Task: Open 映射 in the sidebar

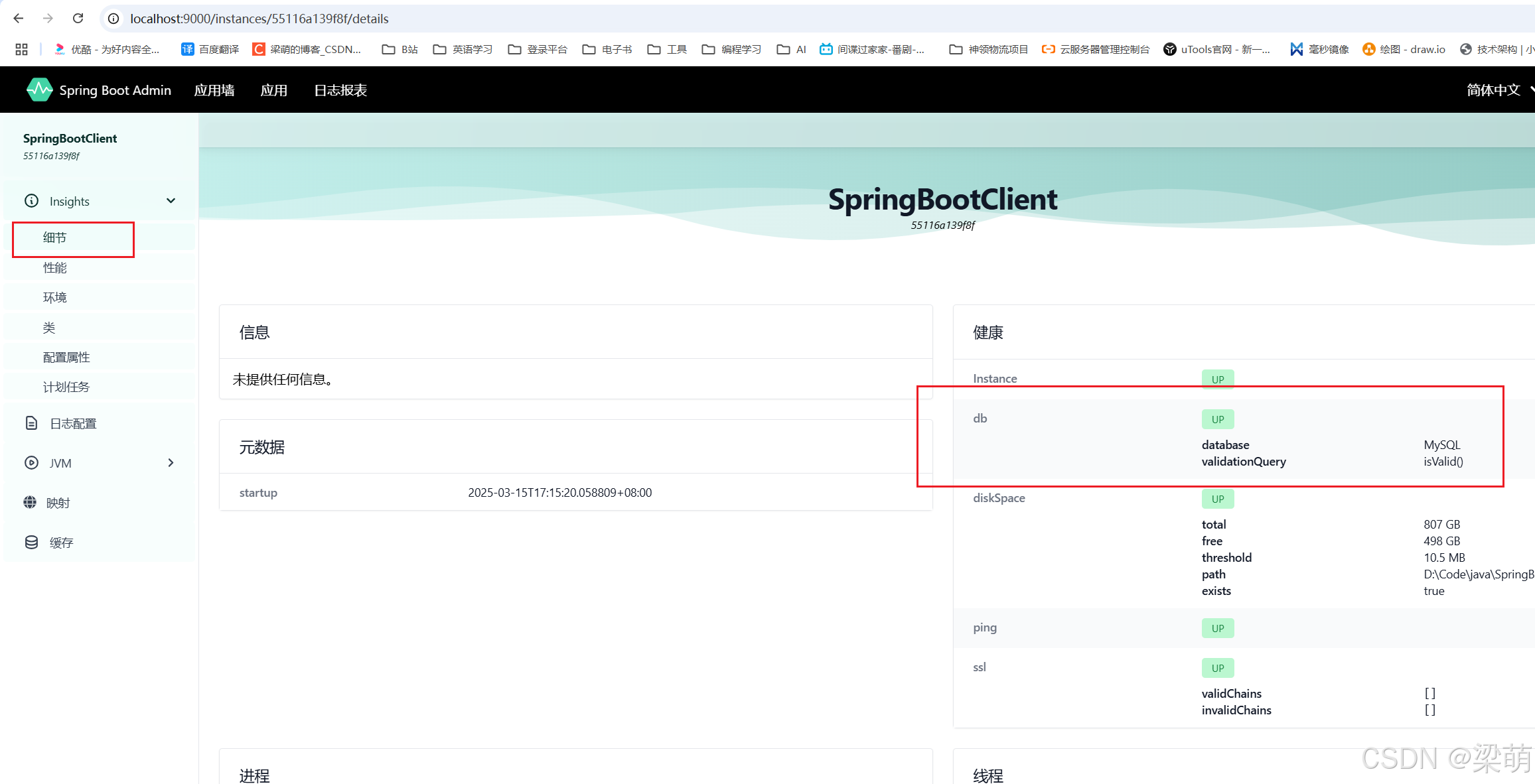Action: pos(100,503)
